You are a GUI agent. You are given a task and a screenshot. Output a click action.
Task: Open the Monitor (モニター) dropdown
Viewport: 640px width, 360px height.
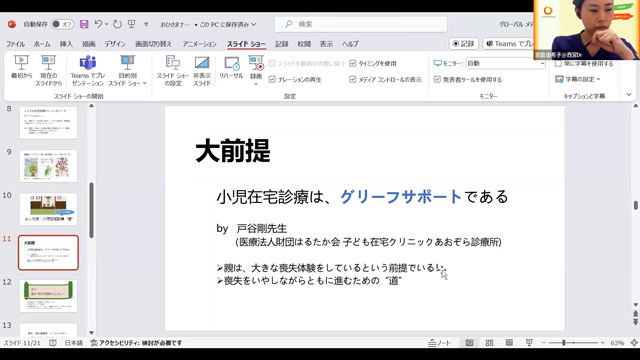click(505, 64)
